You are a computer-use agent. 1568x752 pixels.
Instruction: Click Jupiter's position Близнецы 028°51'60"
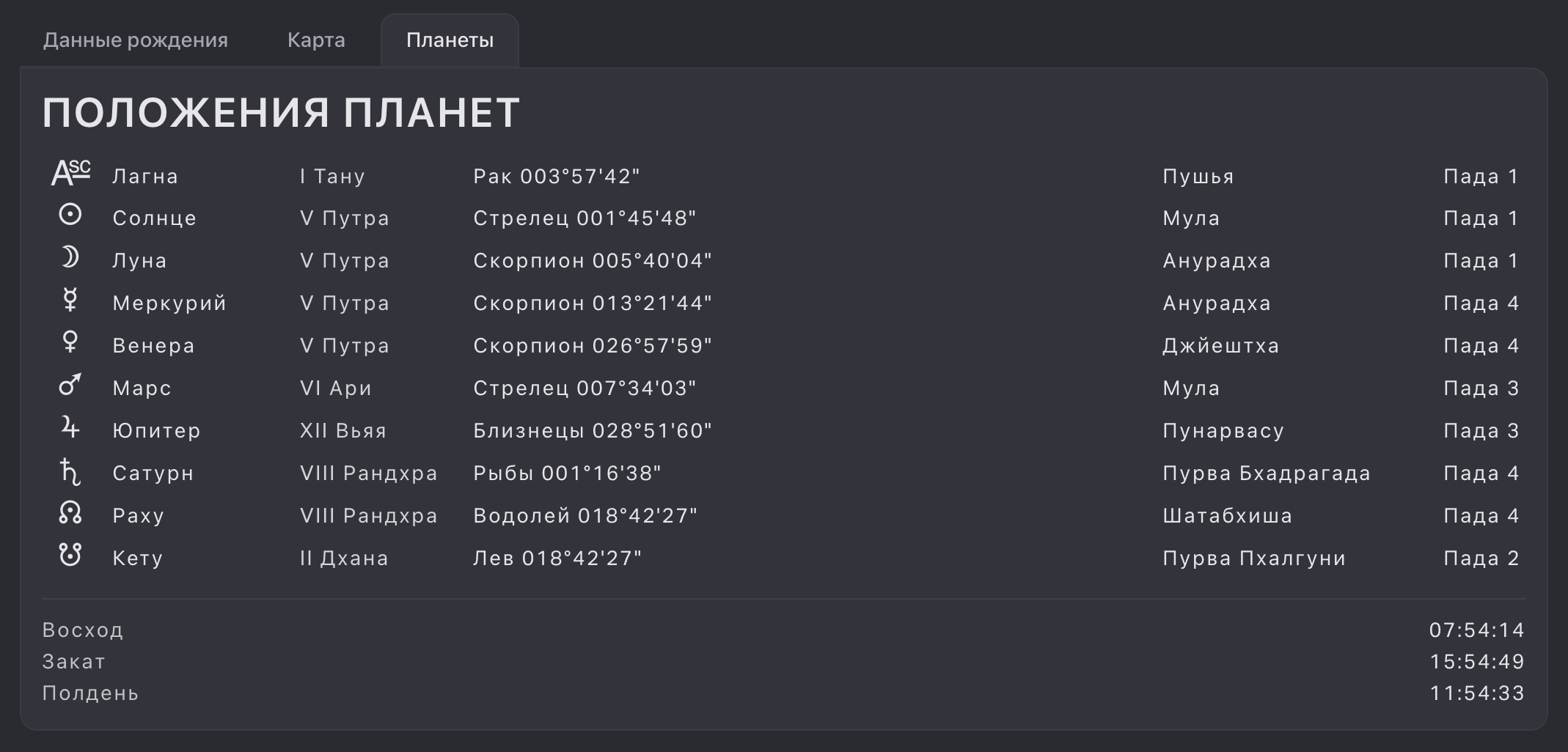593,431
